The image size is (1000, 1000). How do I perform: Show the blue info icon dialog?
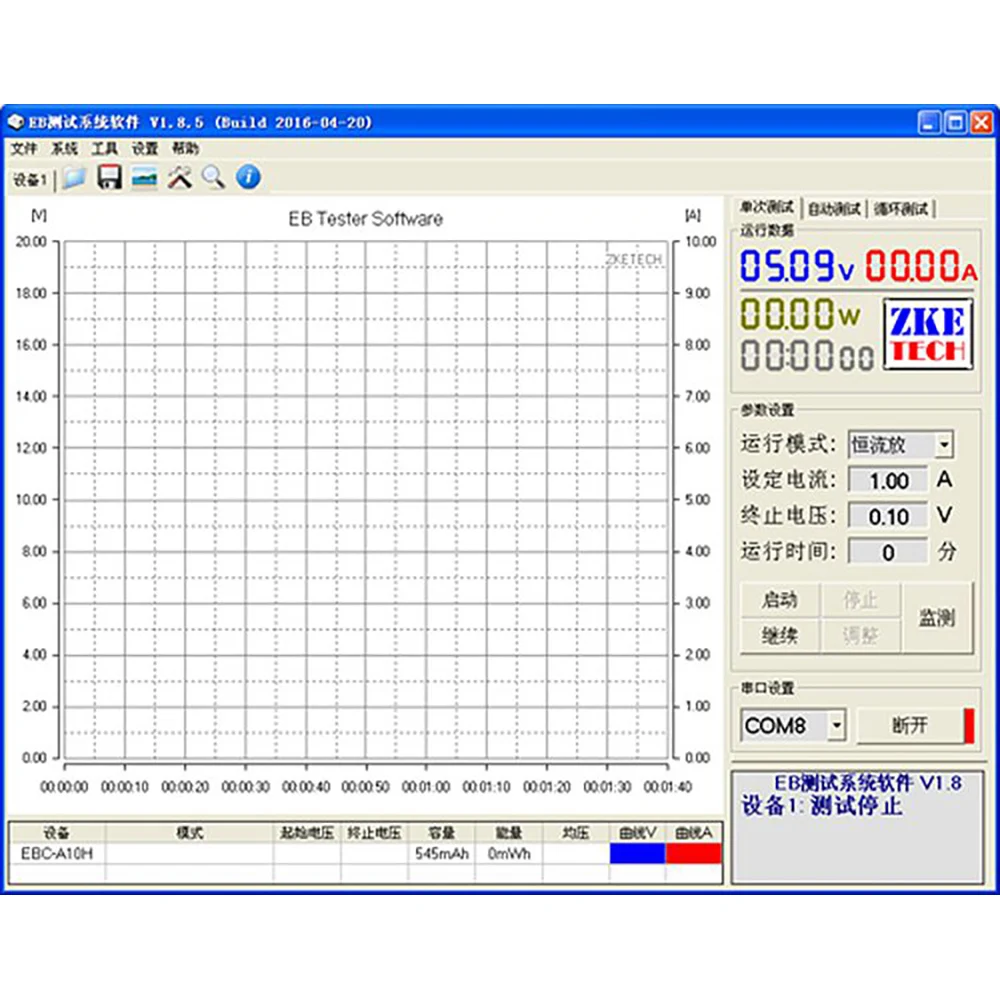248,177
